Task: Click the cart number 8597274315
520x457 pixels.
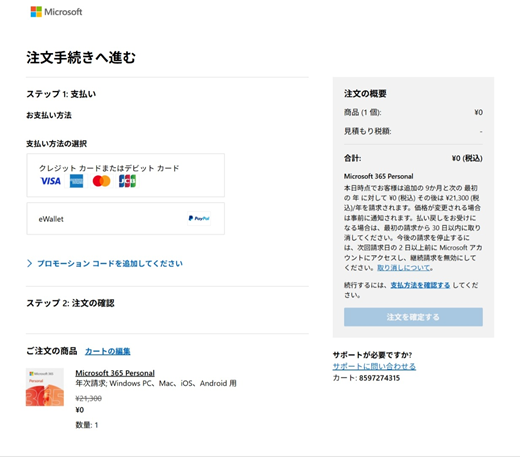Action: coord(379,378)
